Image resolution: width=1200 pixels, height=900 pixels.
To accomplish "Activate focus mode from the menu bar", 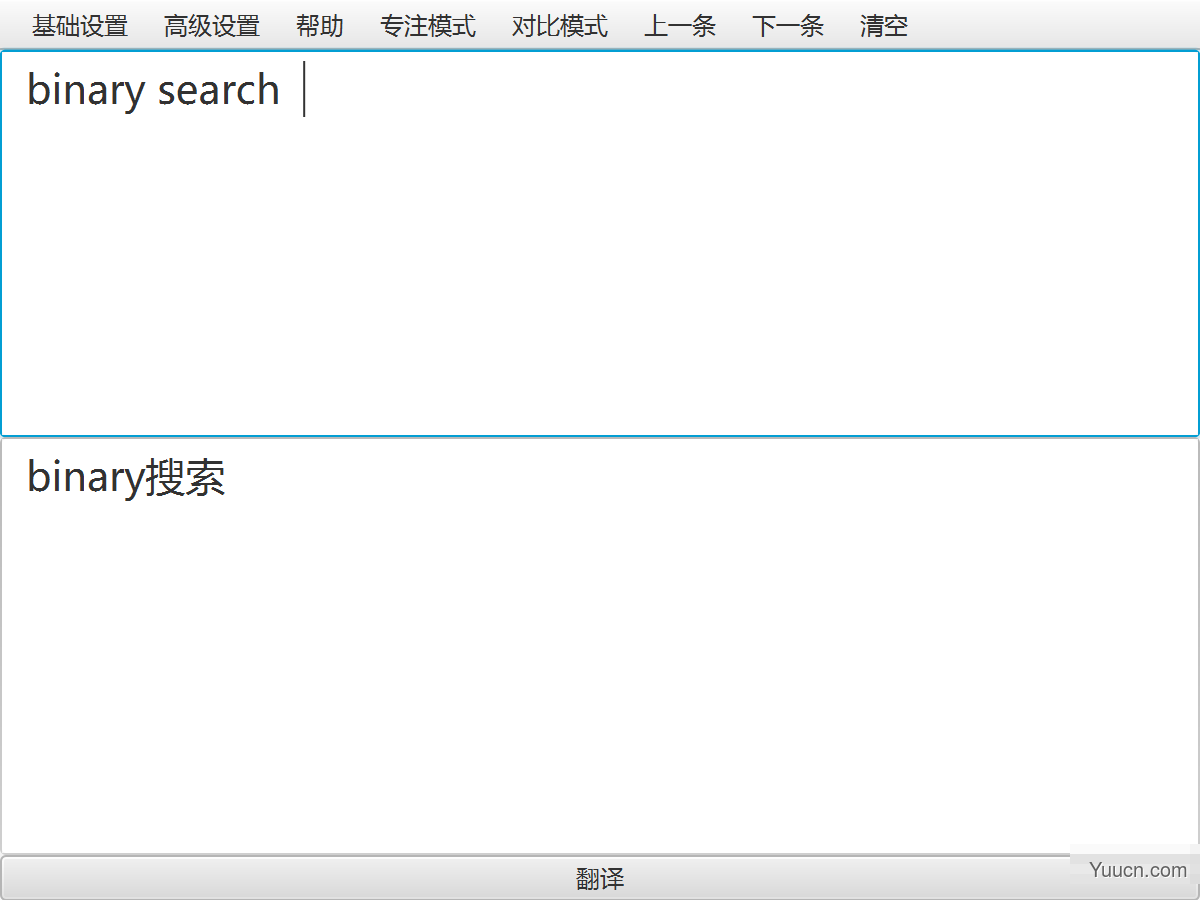I will click(428, 26).
